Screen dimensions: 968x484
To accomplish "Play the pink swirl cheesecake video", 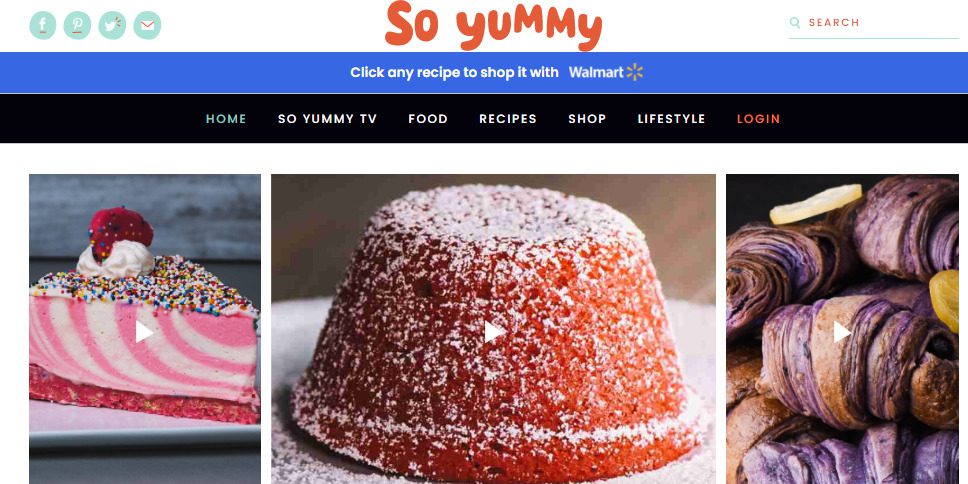I will [144, 332].
